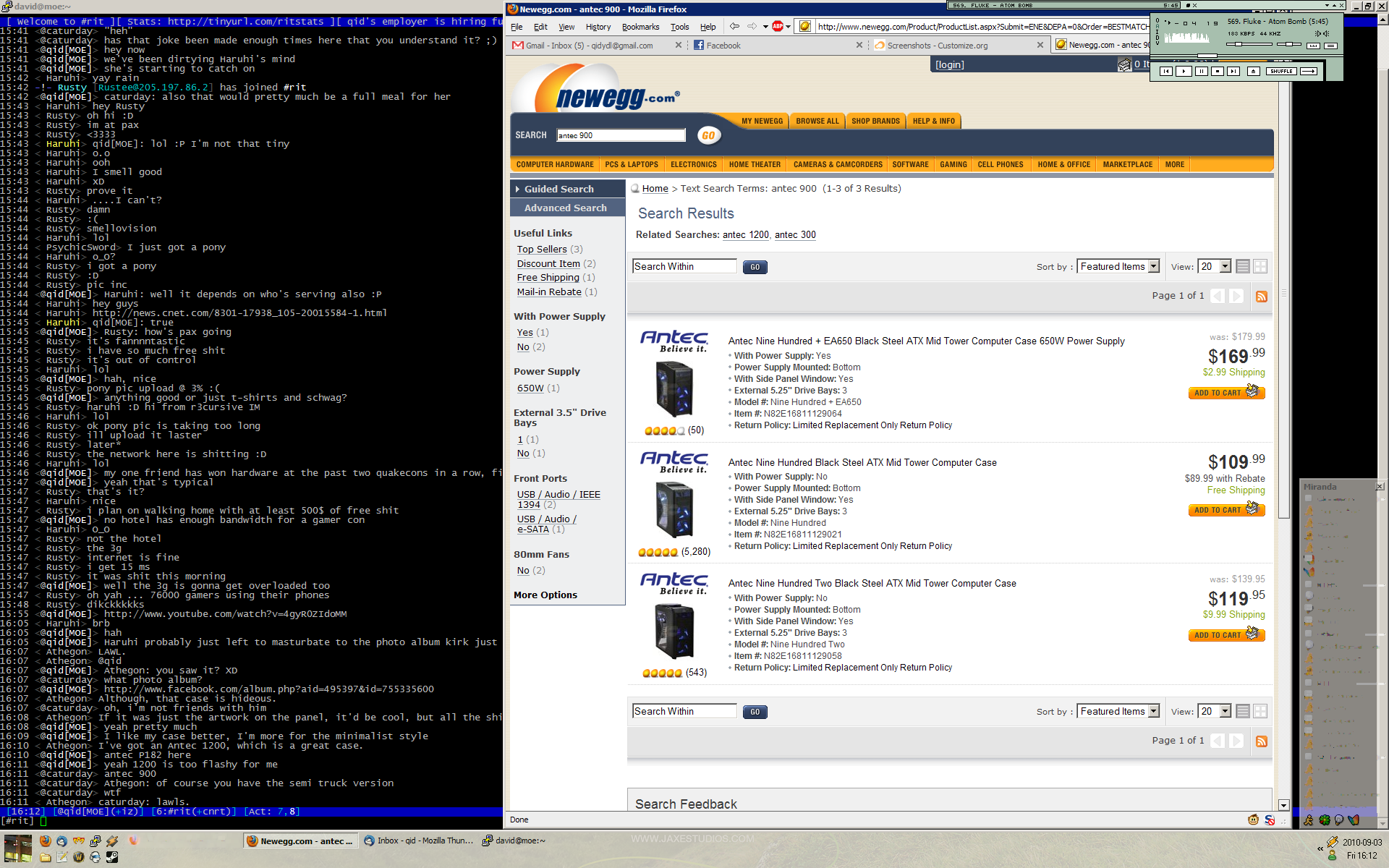
Task: Switch to list view icon
Action: point(1243,266)
